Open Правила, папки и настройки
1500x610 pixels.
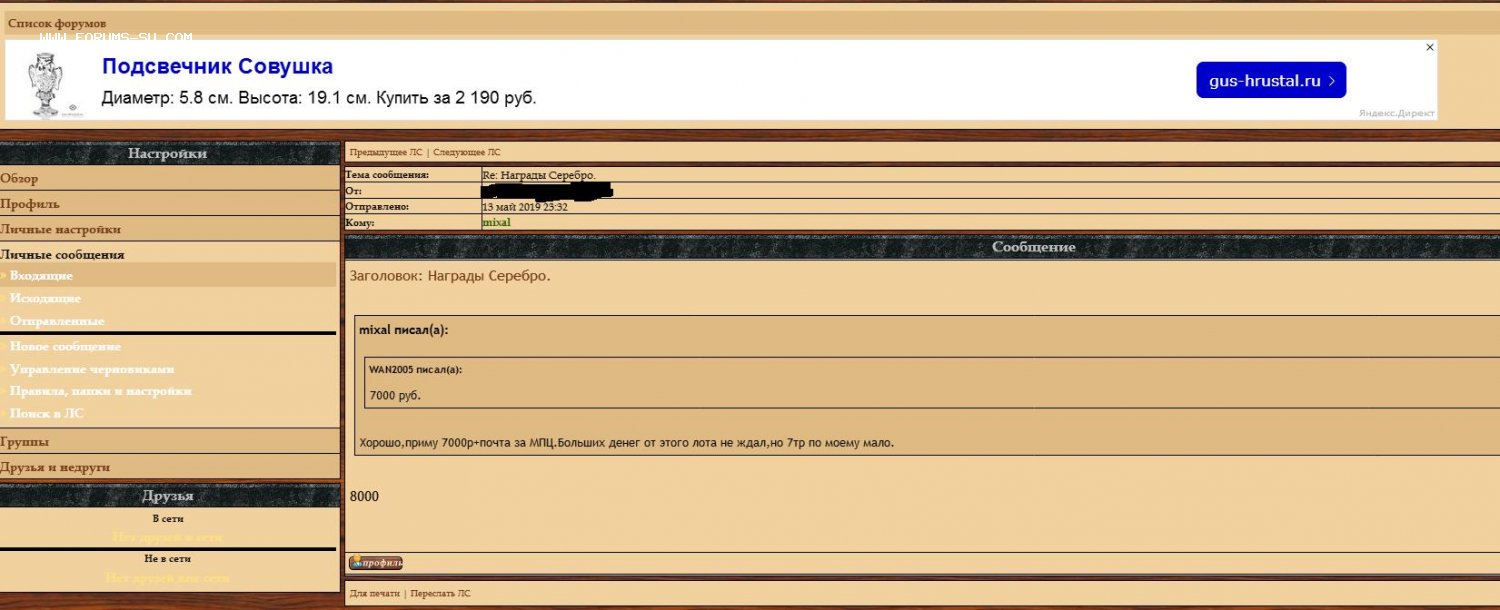click(100, 391)
